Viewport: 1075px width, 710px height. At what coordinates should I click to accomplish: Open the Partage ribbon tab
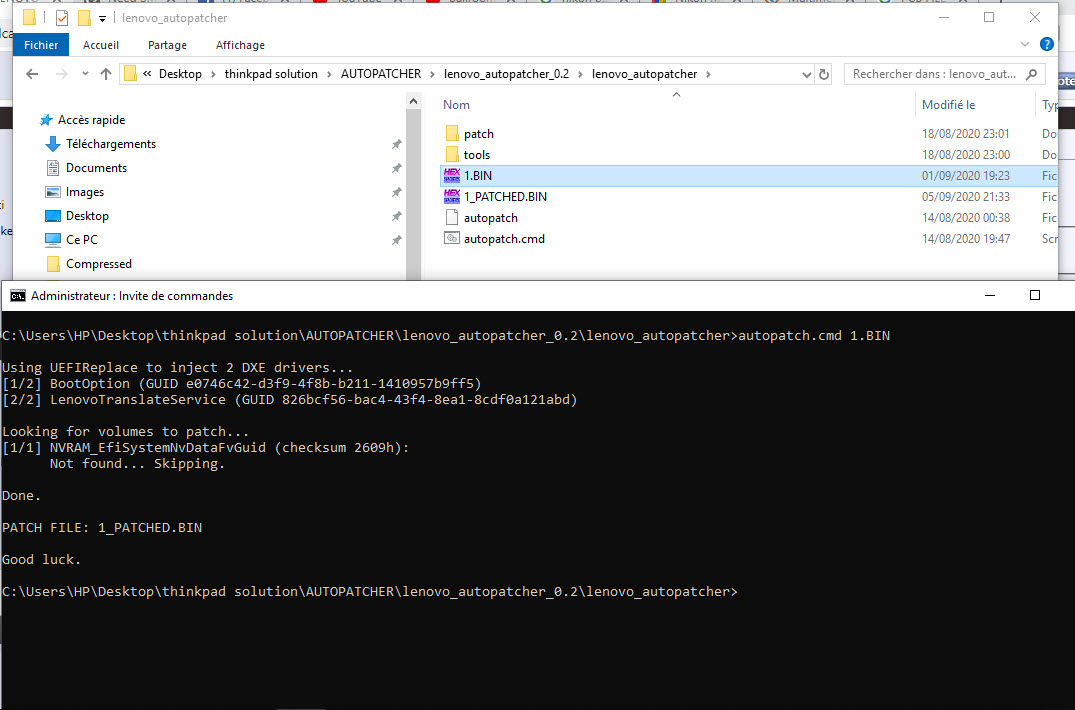[x=167, y=45]
